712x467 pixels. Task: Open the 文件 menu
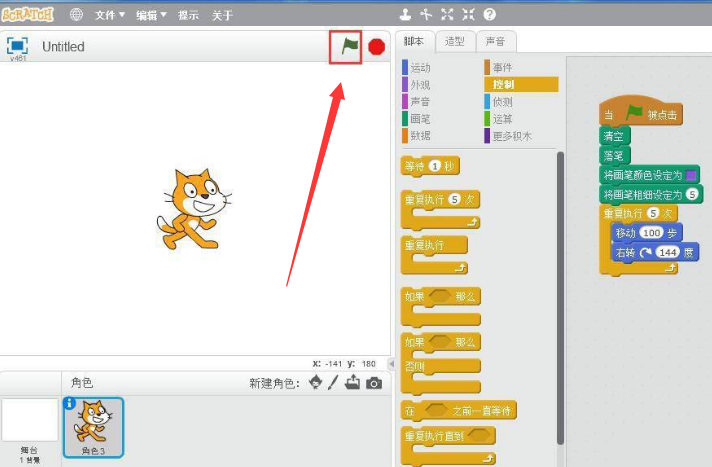[x=109, y=15]
